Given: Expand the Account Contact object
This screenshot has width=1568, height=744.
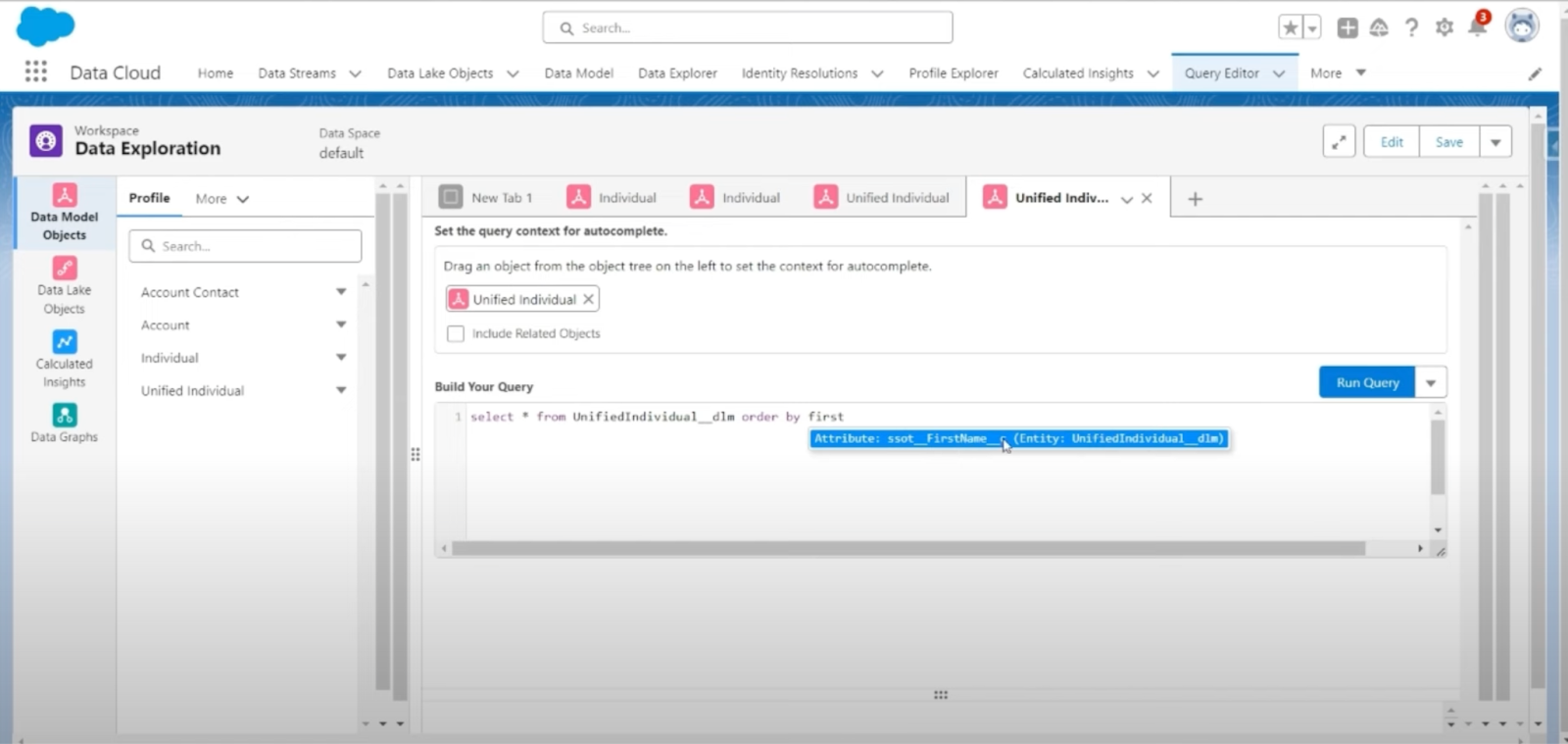Looking at the screenshot, I should point(341,292).
